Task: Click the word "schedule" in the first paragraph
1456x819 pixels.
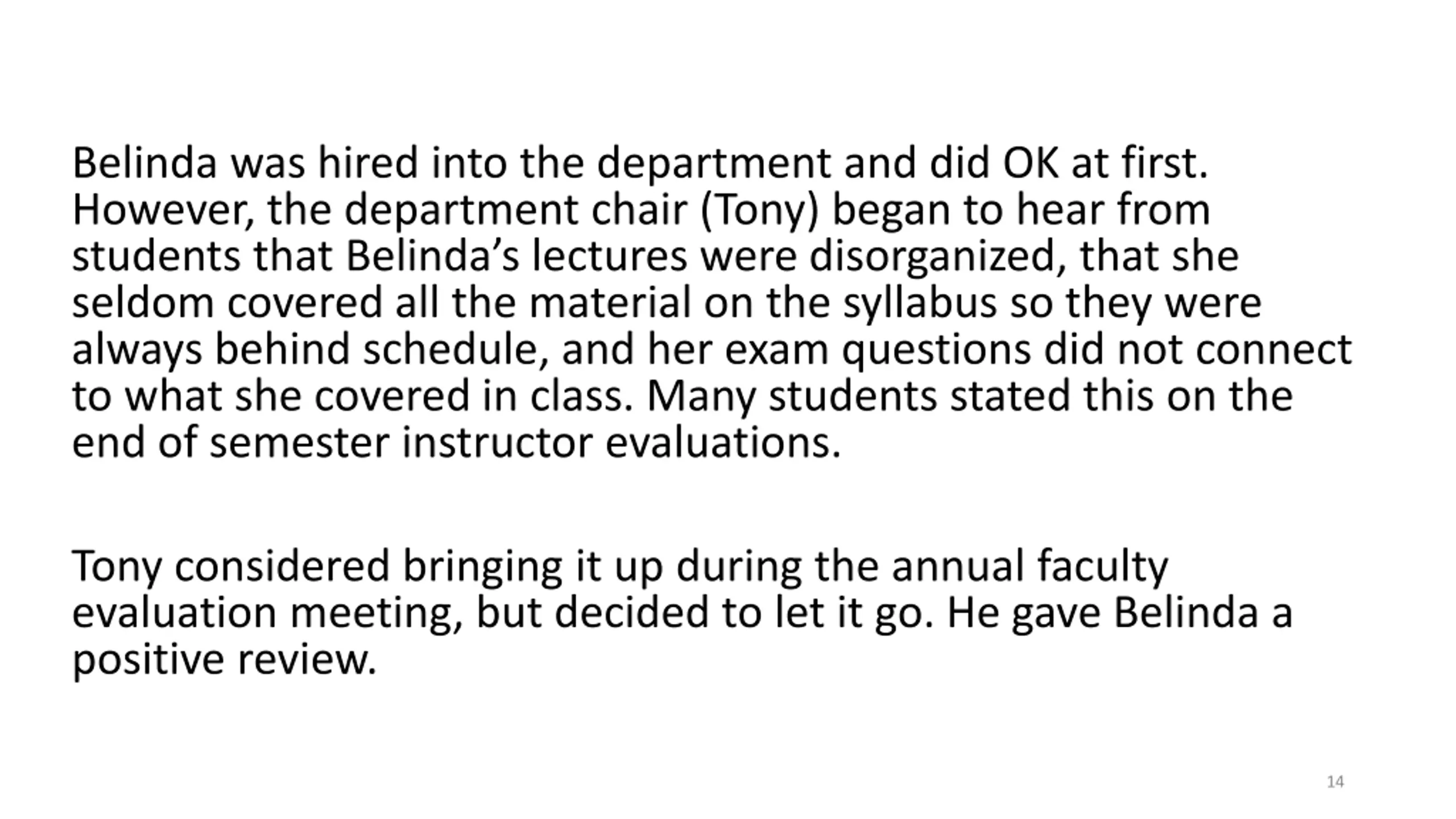Action: 456,350
